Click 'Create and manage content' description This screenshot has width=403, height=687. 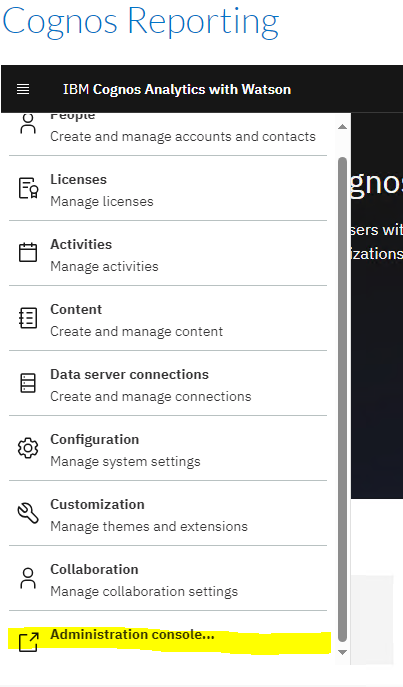pos(136,332)
